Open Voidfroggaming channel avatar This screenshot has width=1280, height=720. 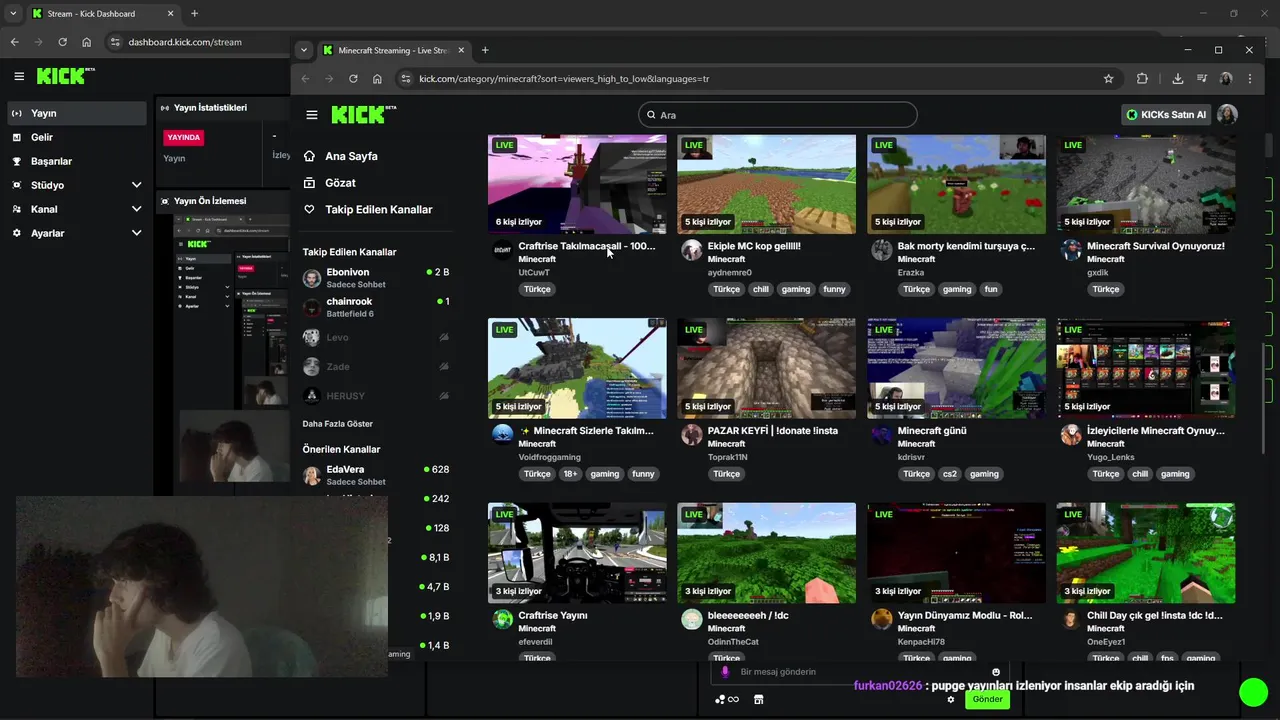pos(502,434)
